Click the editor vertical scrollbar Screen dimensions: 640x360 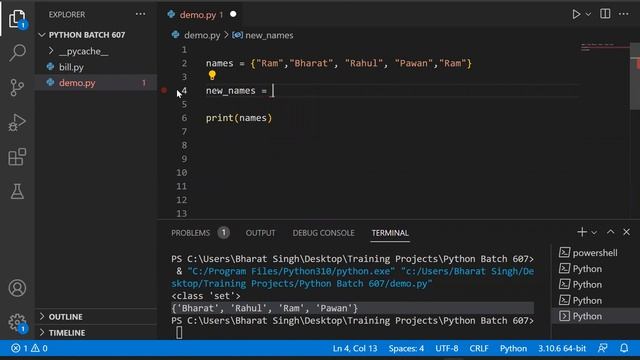[635, 76]
